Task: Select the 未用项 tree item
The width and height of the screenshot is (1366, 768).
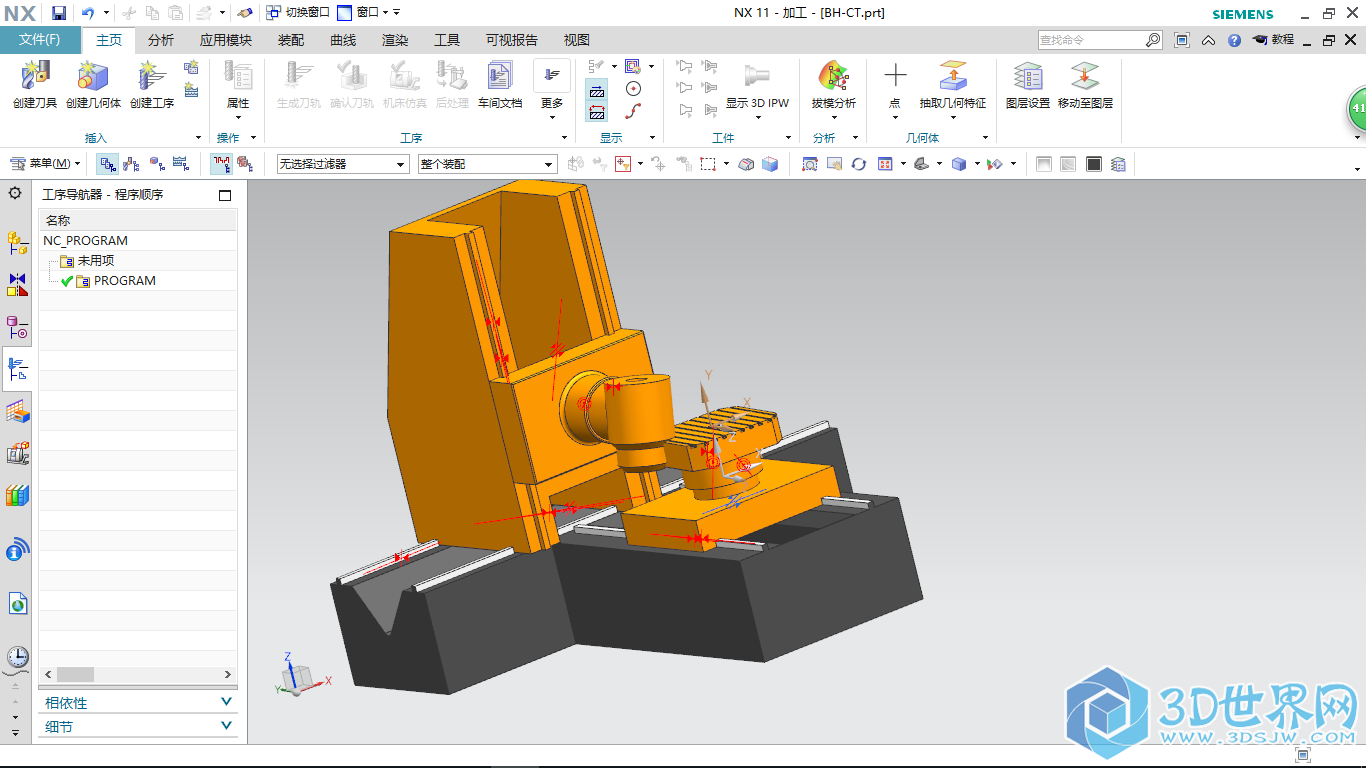Action: pyautogui.click(x=96, y=261)
